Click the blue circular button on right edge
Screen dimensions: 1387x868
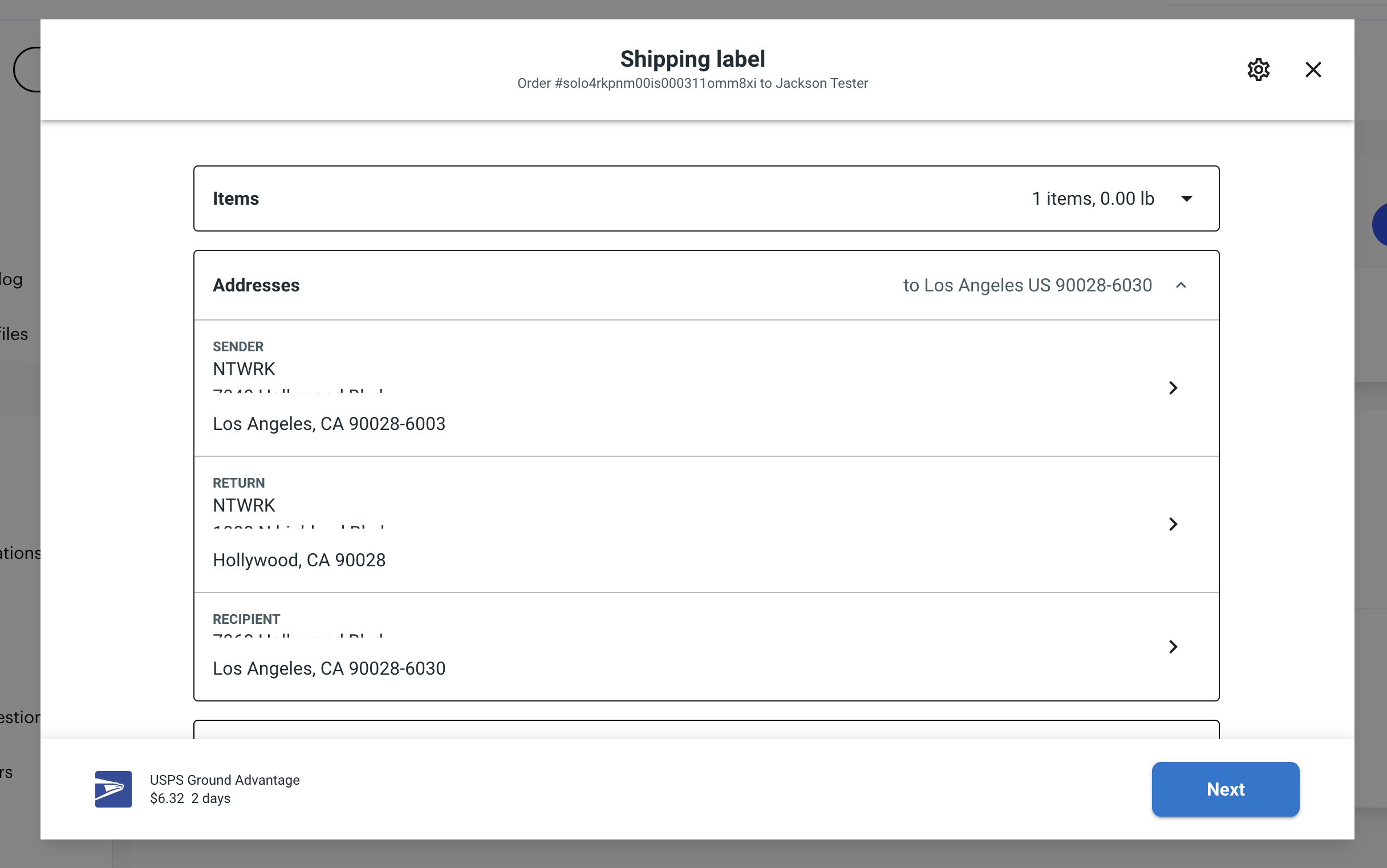pyautogui.click(x=1382, y=225)
